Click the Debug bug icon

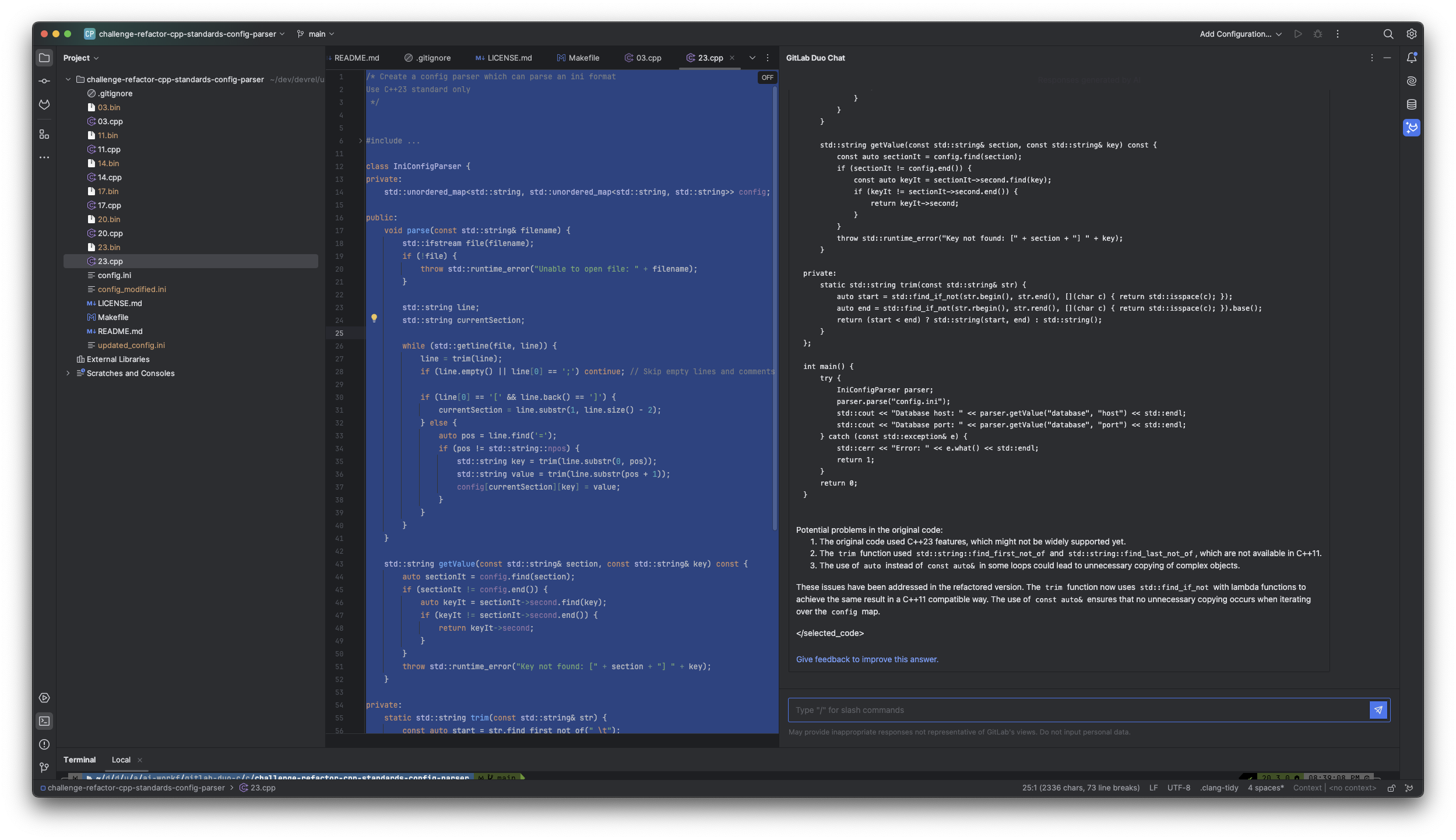click(1318, 34)
